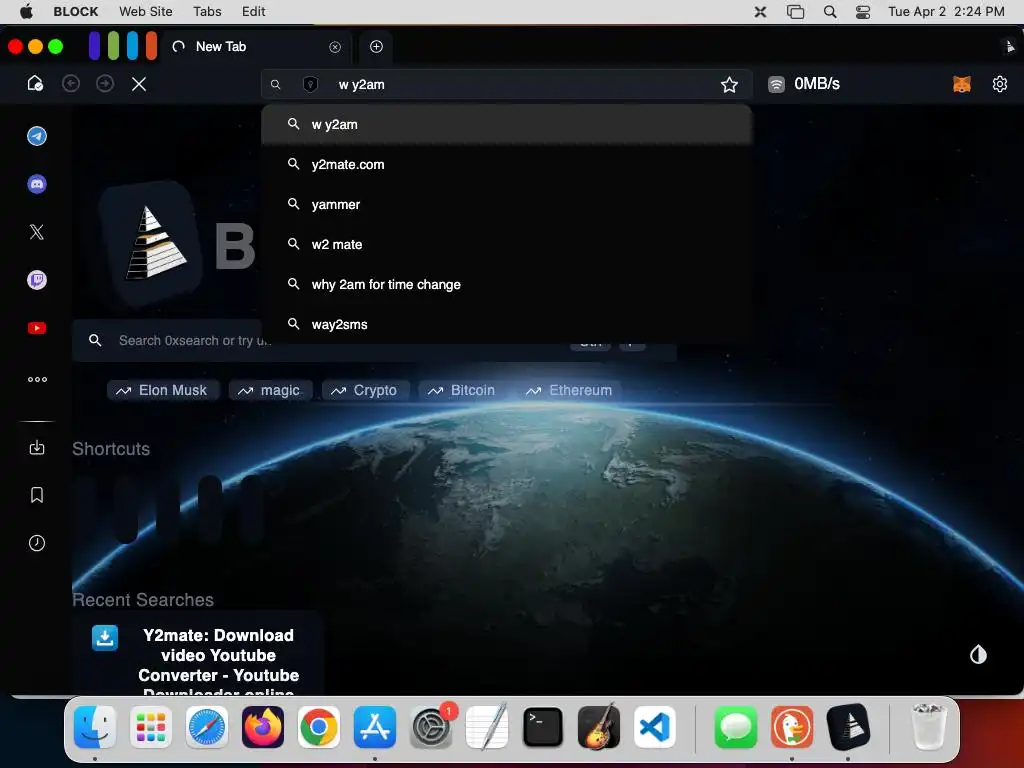This screenshot has height=768, width=1024.
Task: Open the Telegram sidebar shortcut
Action: 37,136
